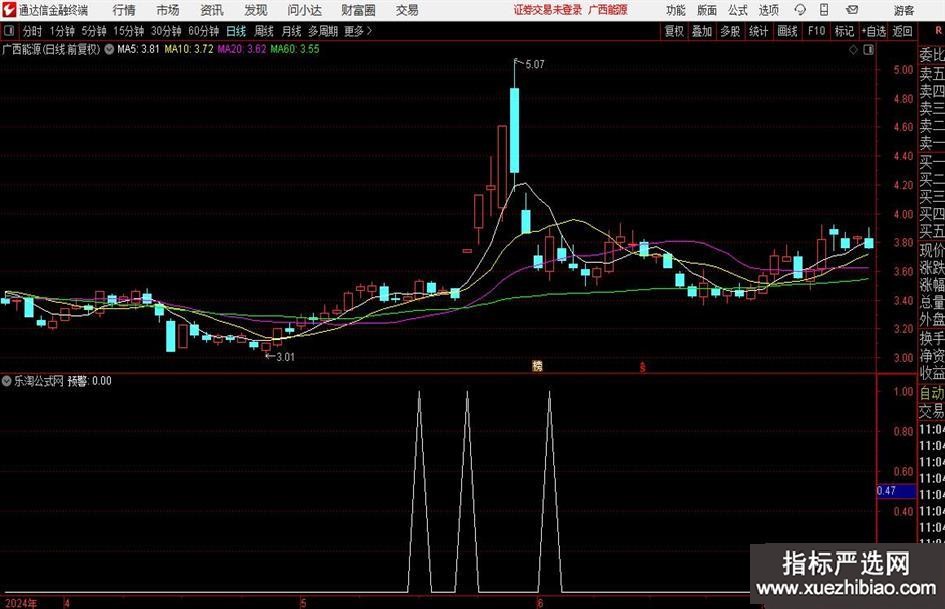Open the 发现 menu
Screen dimensions: 945x609
tap(256, 10)
